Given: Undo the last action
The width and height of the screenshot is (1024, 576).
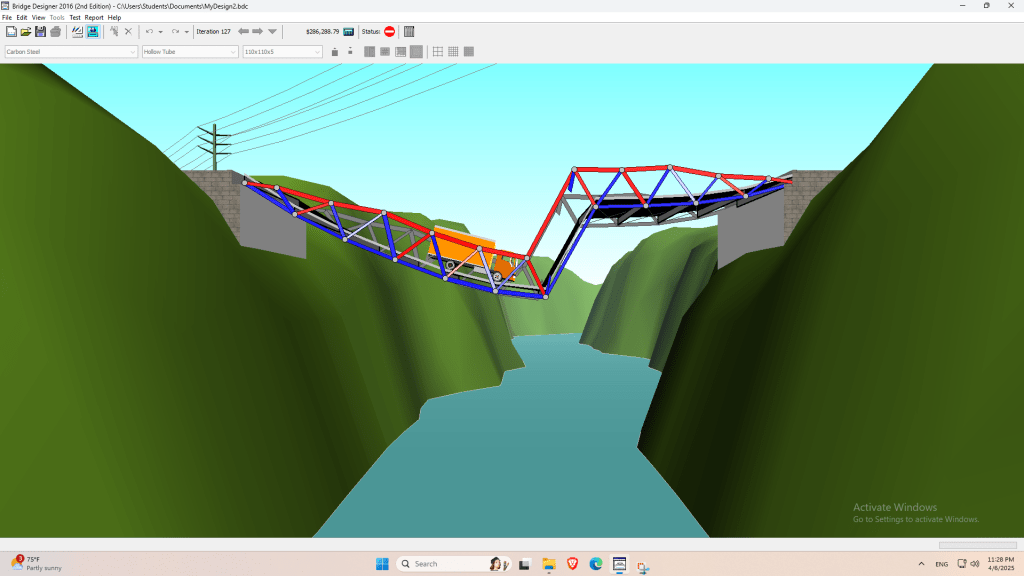Looking at the screenshot, I should 150,31.
